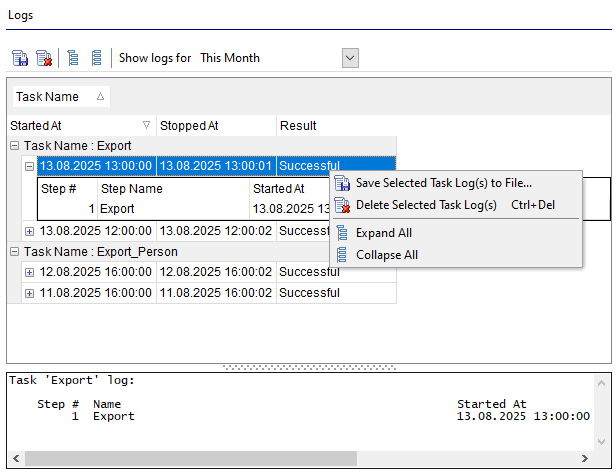This screenshot has width=616, height=472.
Task: Open the Show logs for dropdown
Action: pos(350,58)
